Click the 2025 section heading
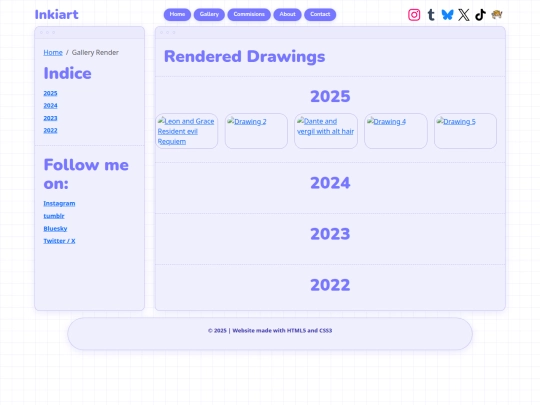The width and height of the screenshot is (540, 405). coord(330,96)
